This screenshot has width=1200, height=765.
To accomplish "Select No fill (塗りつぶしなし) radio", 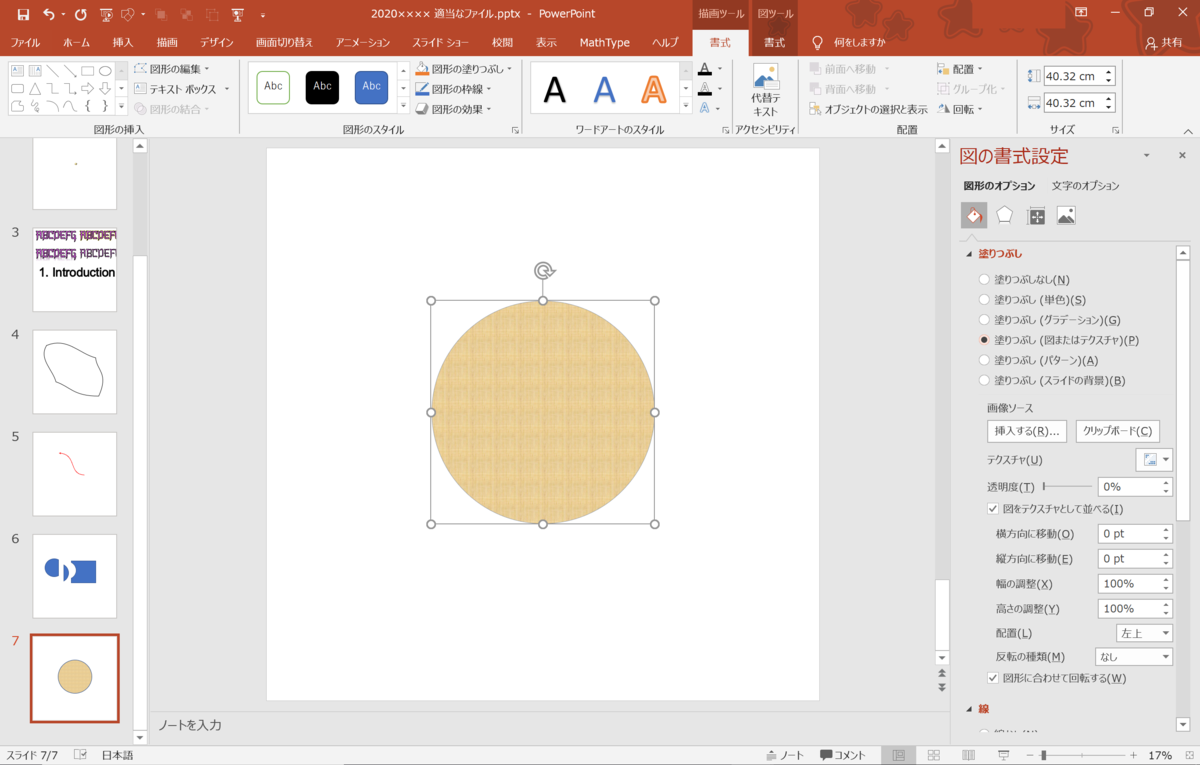I will pyautogui.click(x=985, y=280).
